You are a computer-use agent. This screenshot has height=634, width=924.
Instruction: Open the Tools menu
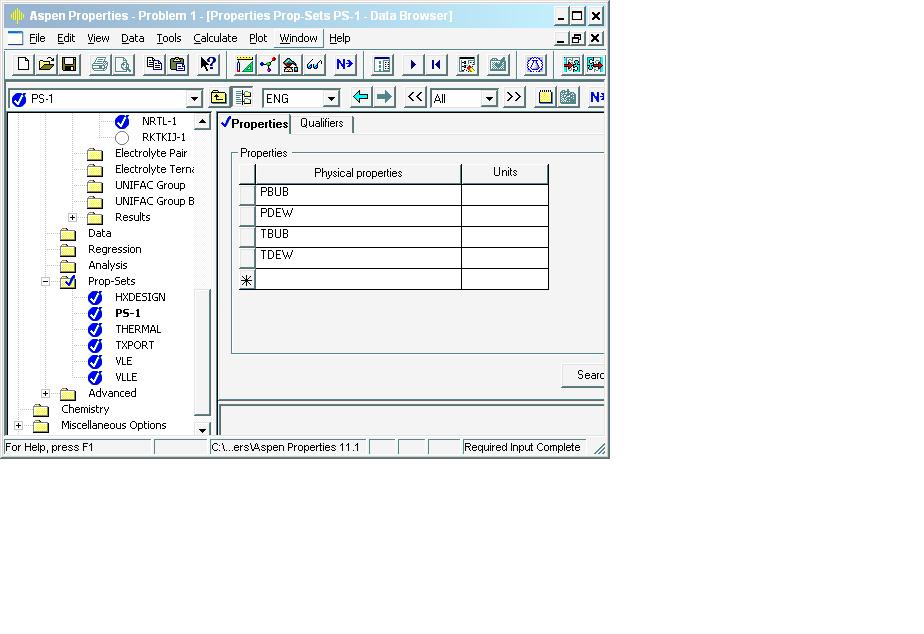pyautogui.click(x=169, y=38)
